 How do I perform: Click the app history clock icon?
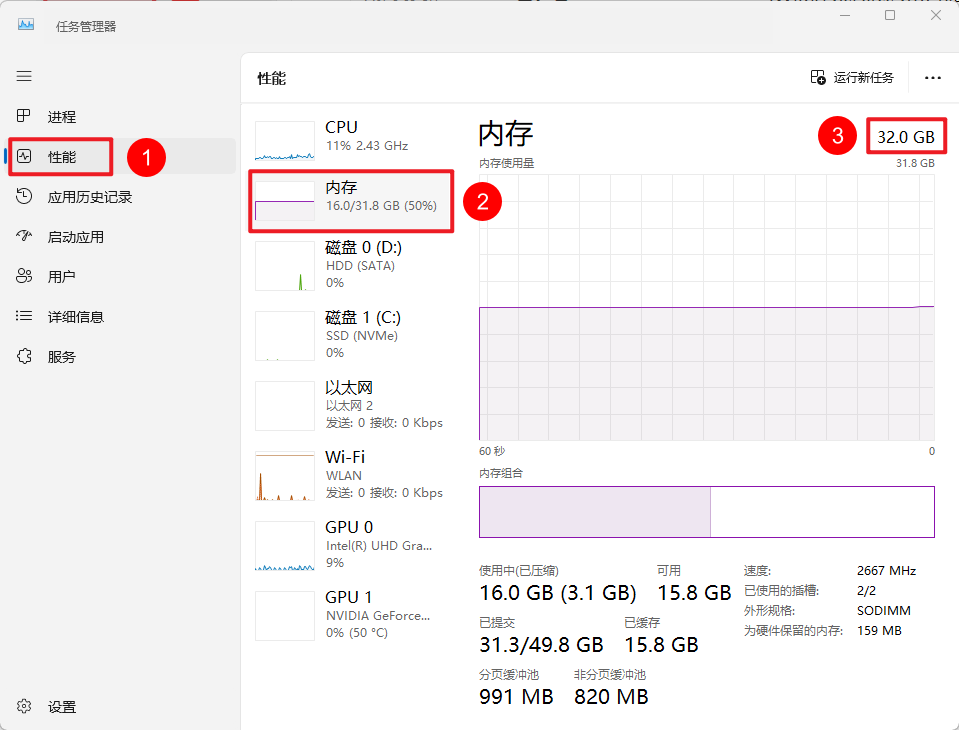pos(24,196)
